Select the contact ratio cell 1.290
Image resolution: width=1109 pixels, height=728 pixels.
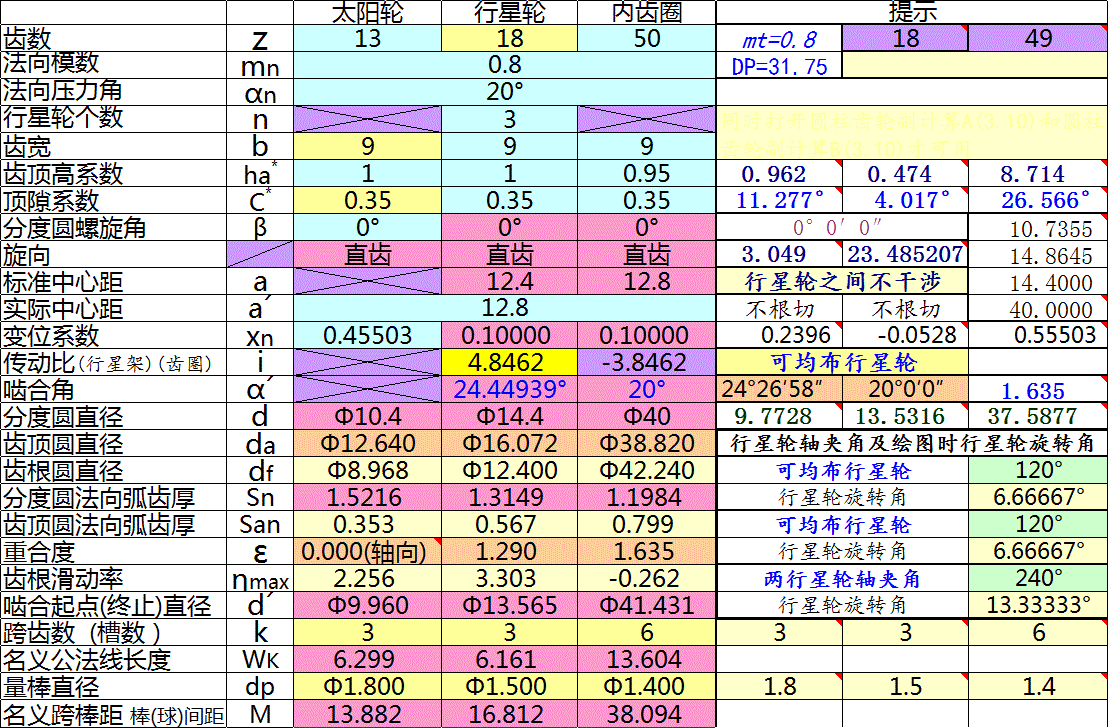[x=509, y=551]
